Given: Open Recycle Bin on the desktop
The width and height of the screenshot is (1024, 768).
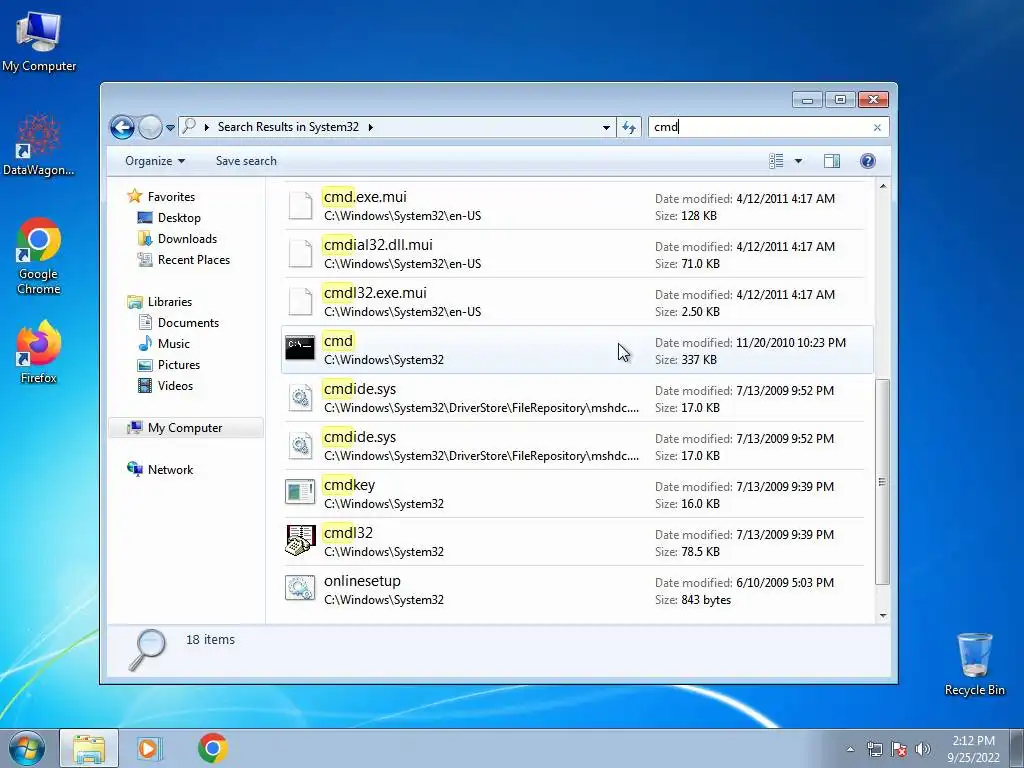Looking at the screenshot, I should click(x=974, y=664).
